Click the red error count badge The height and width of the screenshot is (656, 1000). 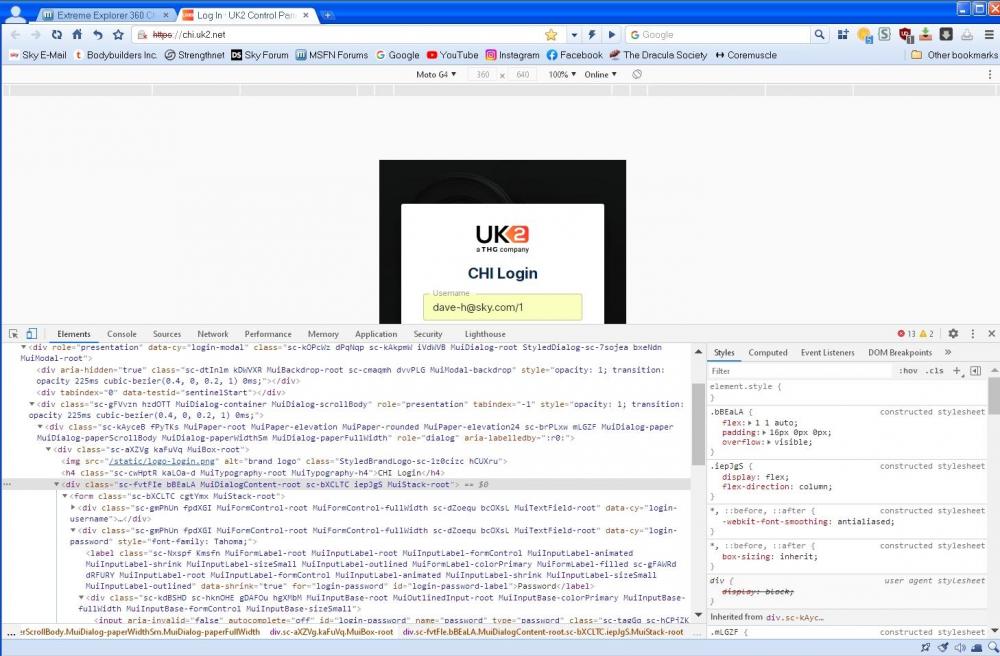(906, 334)
